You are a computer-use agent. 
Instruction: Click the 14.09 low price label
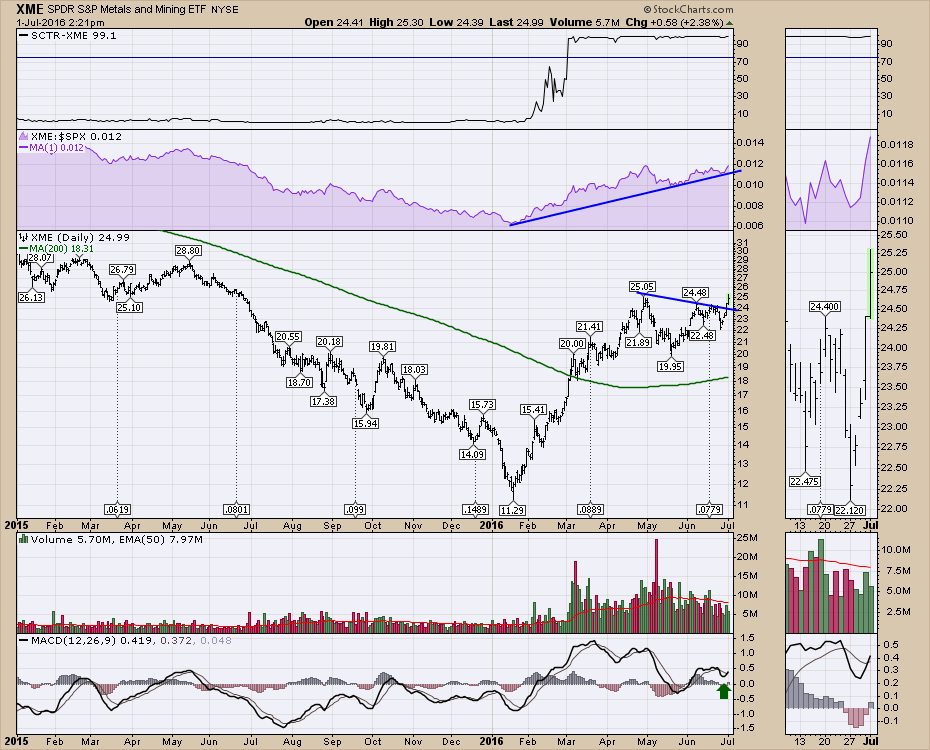click(x=472, y=454)
